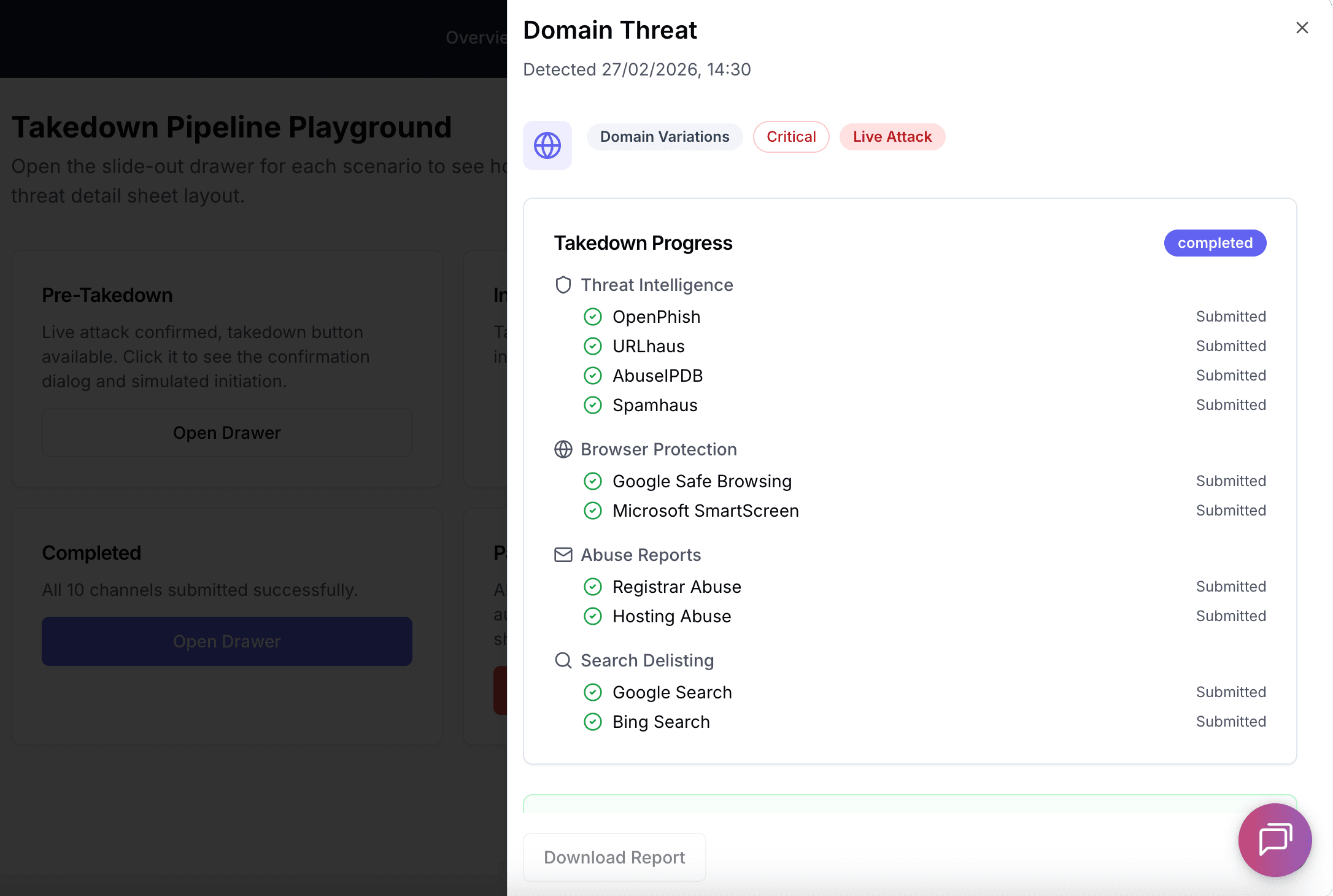Click the AbuseIPDB green check icon

pos(592,376)
